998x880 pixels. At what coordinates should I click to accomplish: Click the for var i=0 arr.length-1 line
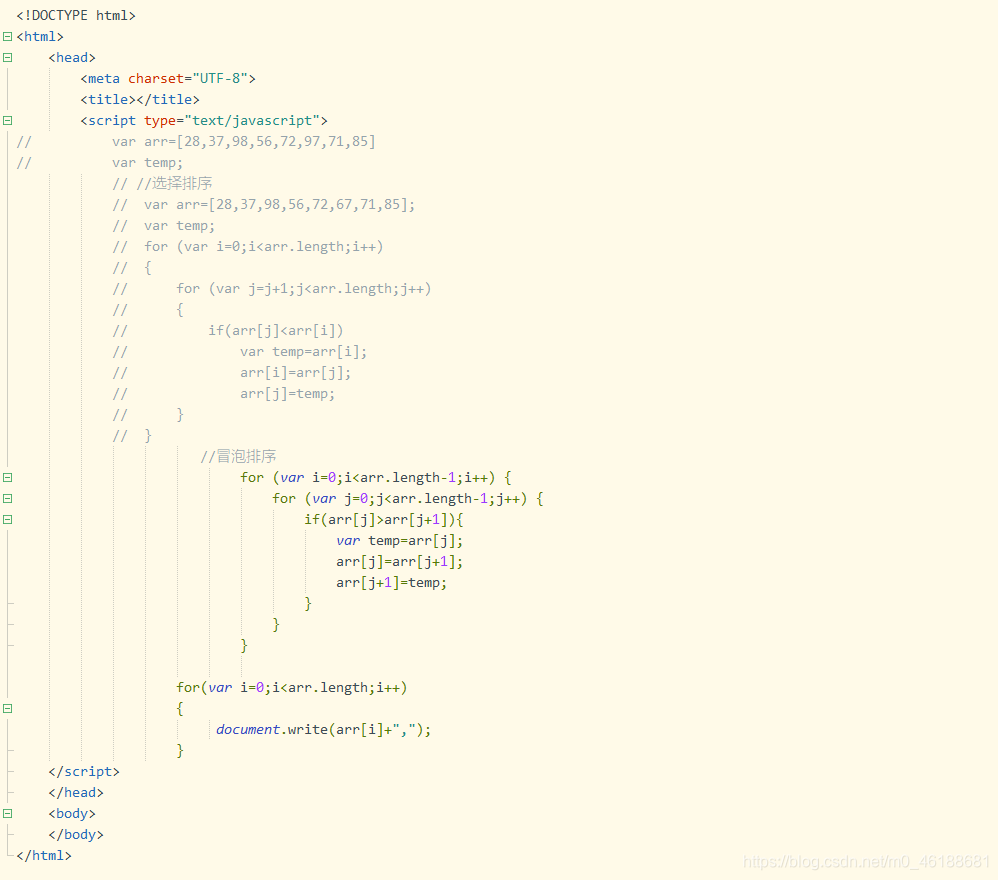coord(376,477)
